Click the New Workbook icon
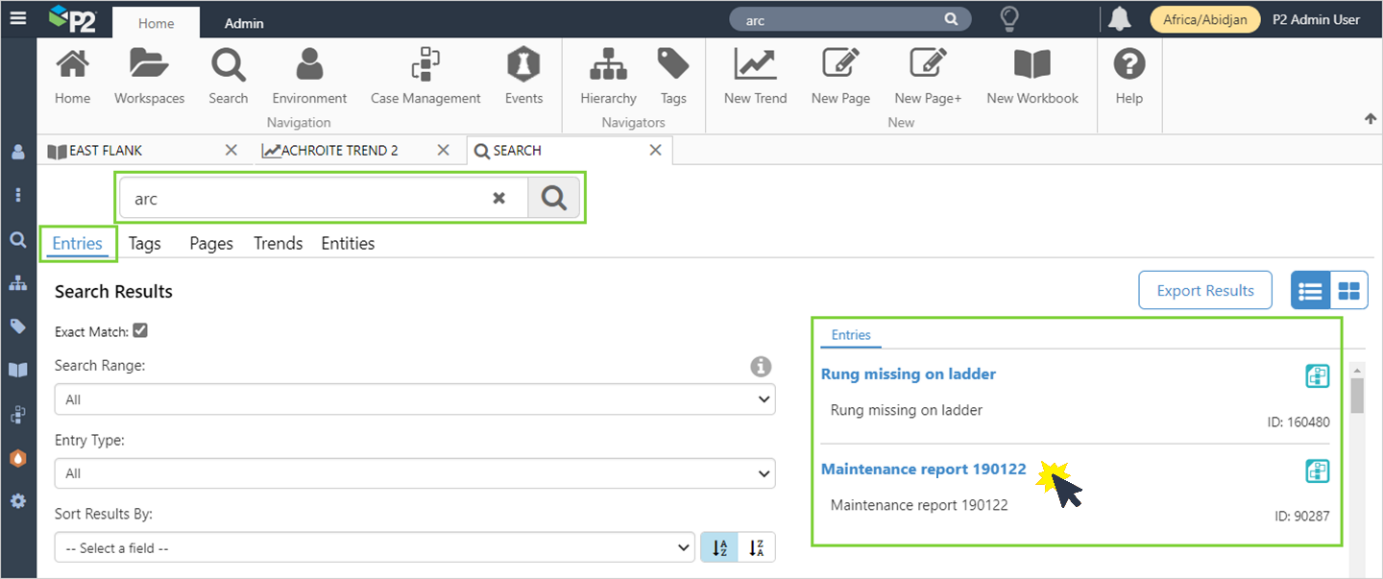This screenshot has height=579, width=1383. pos(1032,76)
